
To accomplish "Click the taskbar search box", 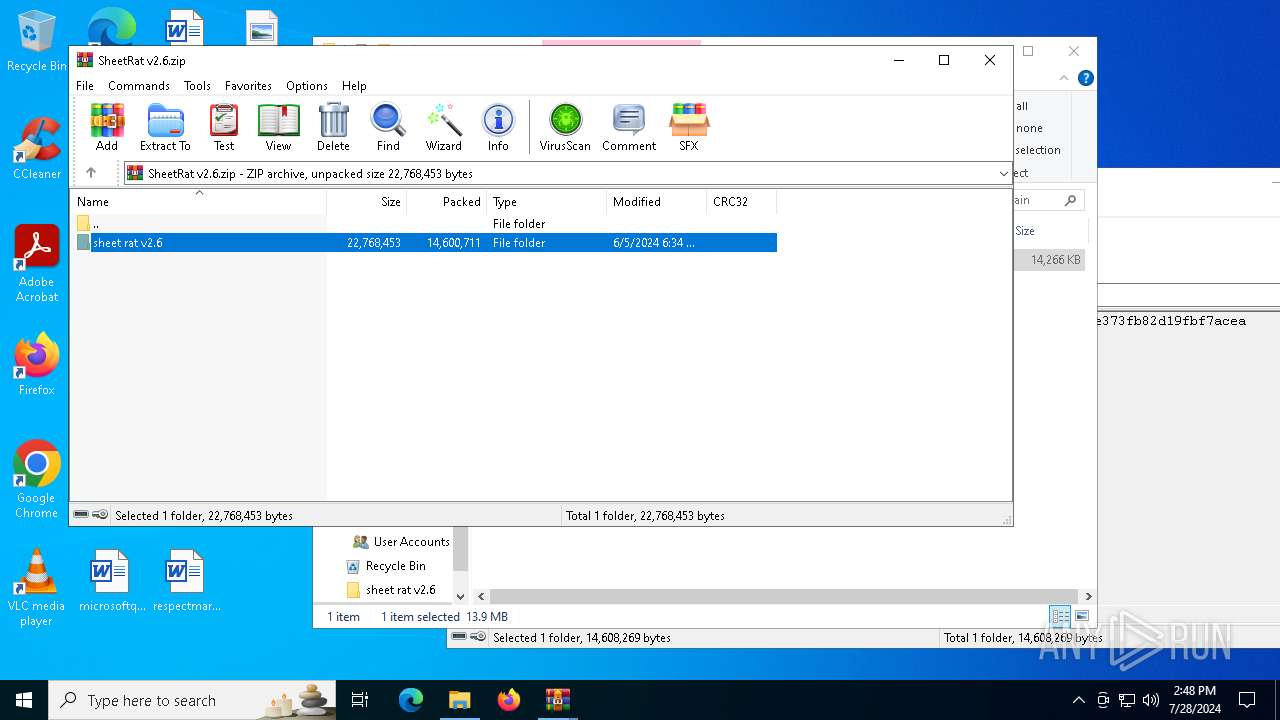I will pos(194,700).
